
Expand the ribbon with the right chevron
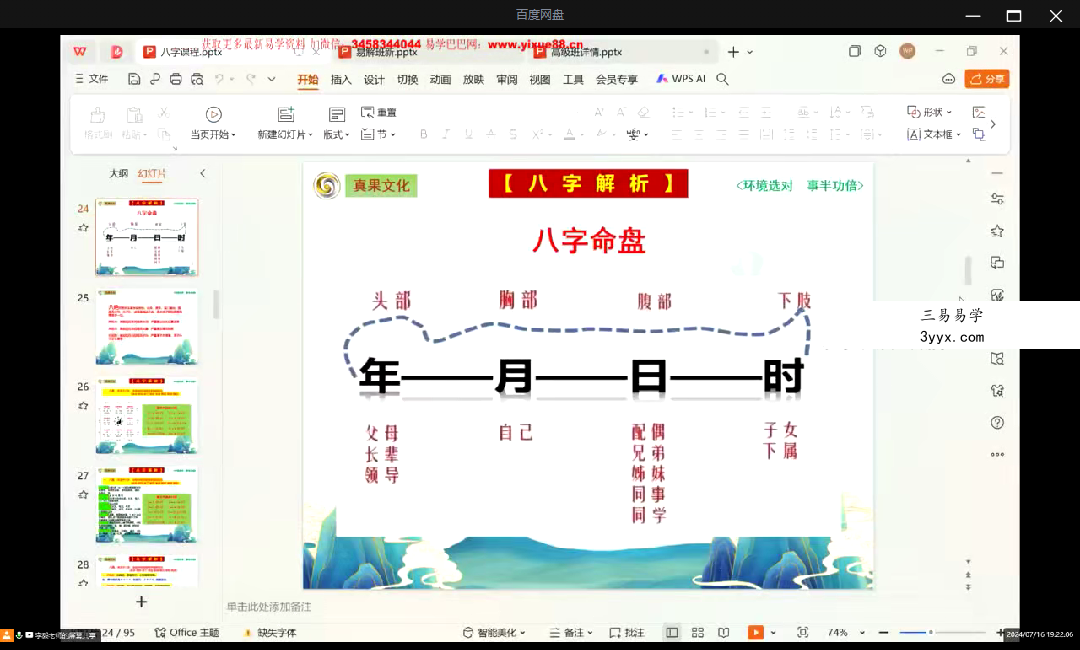pyautogui.click(x=993, y=124)
